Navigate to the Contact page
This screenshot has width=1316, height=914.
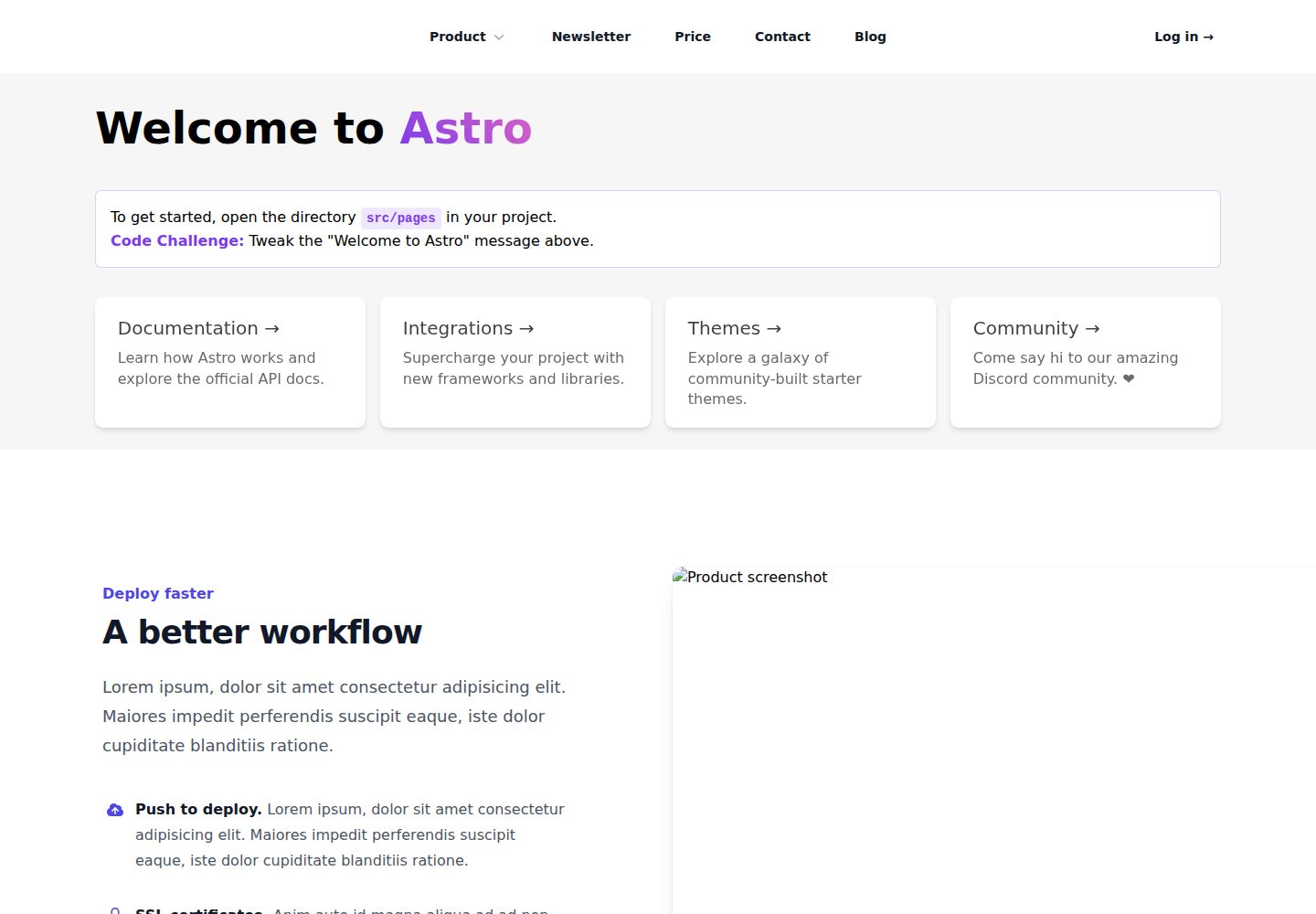782,37
